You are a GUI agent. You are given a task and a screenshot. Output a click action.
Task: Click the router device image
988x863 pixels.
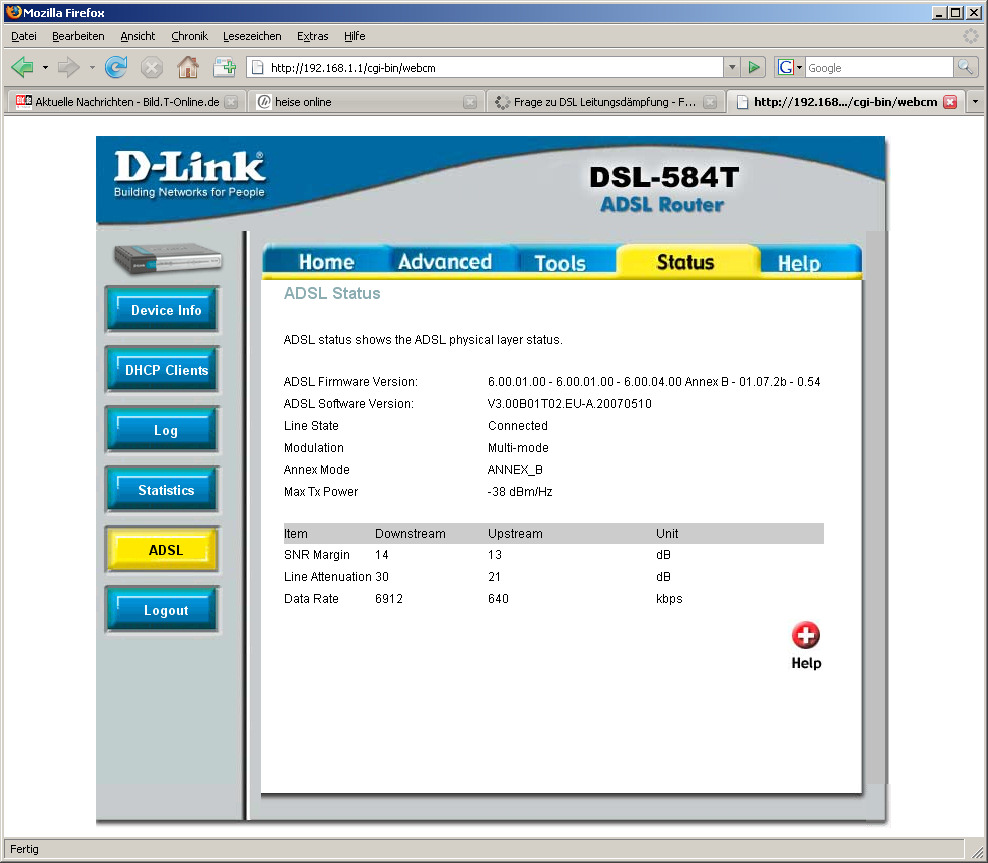point(168,258)
